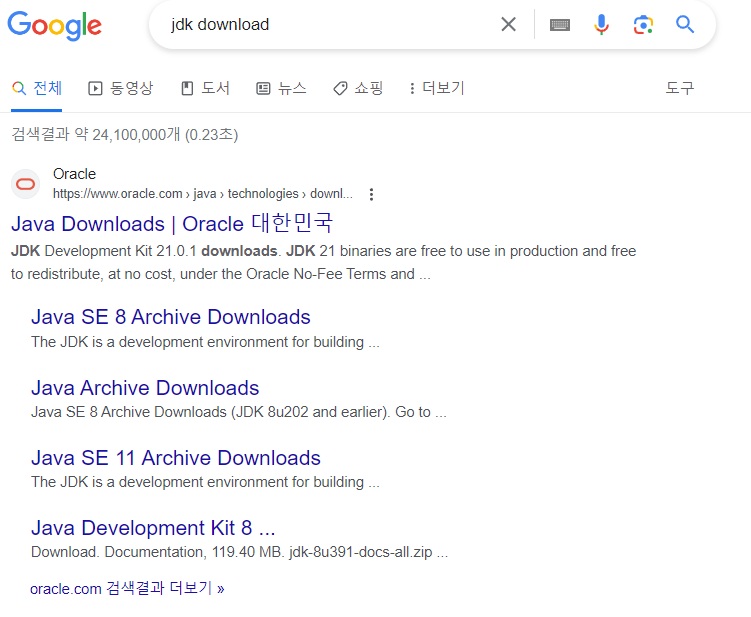Click oracle.com 검색결과 더보기 link
Image resolution: width=751 pixels, height=617 pixels.
click(x=127, y=588)
